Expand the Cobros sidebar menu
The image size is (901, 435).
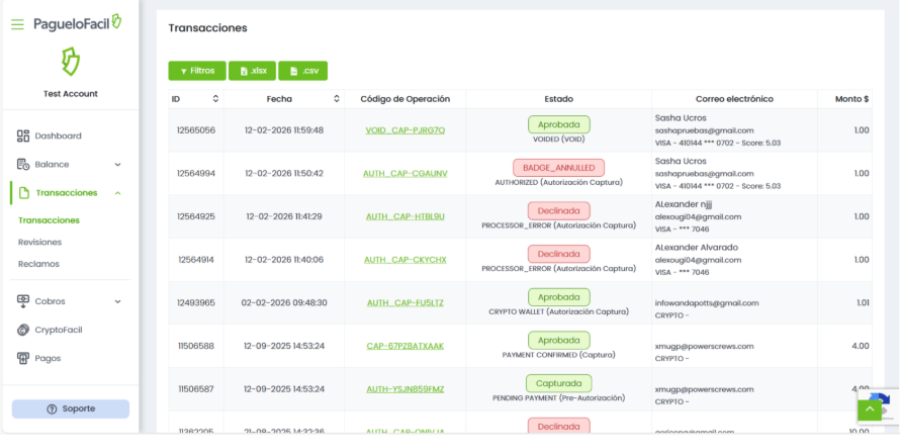click(x=117, y=300)
